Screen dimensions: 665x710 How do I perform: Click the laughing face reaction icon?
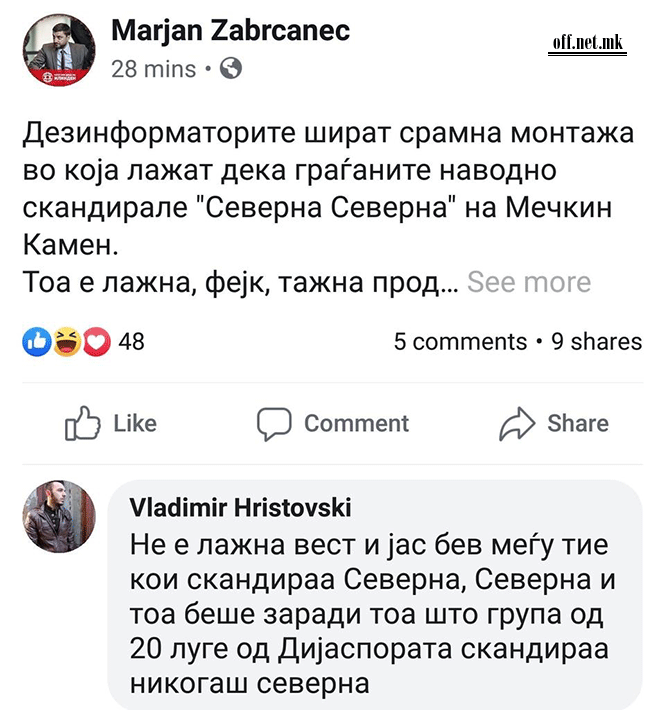[66, 342]
